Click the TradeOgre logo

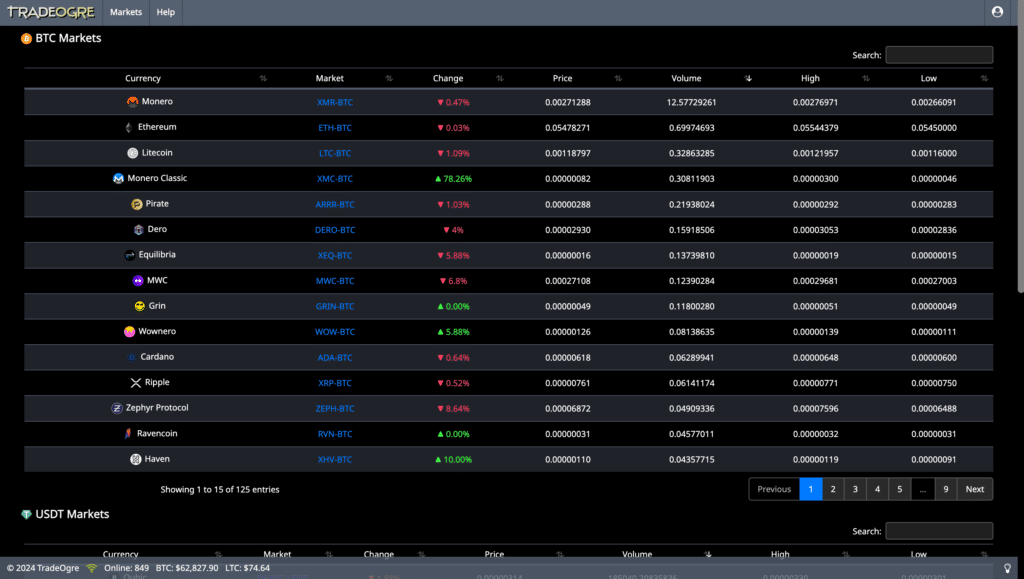click(x=51, y=12)
